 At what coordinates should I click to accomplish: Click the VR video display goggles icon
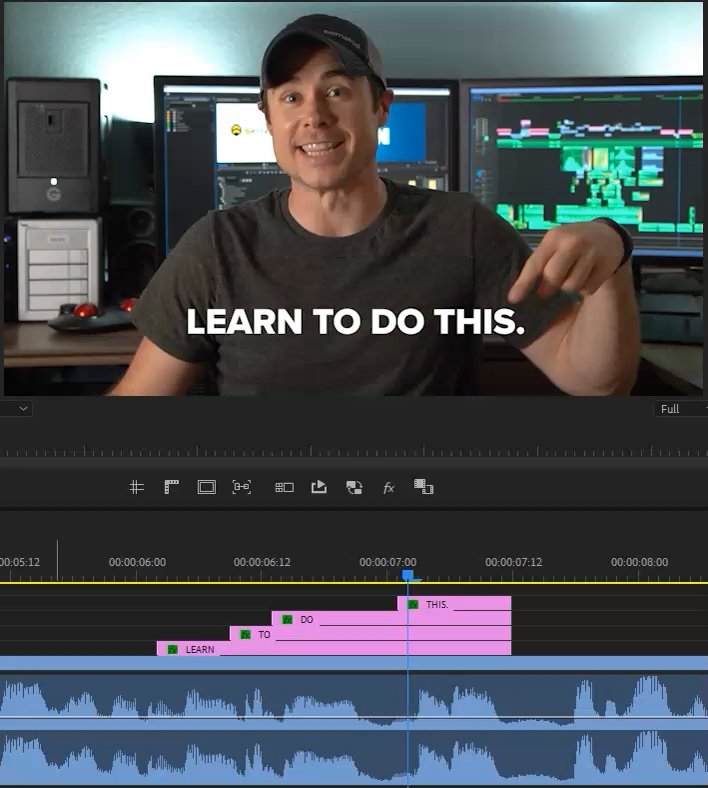[x=242, y=487]
